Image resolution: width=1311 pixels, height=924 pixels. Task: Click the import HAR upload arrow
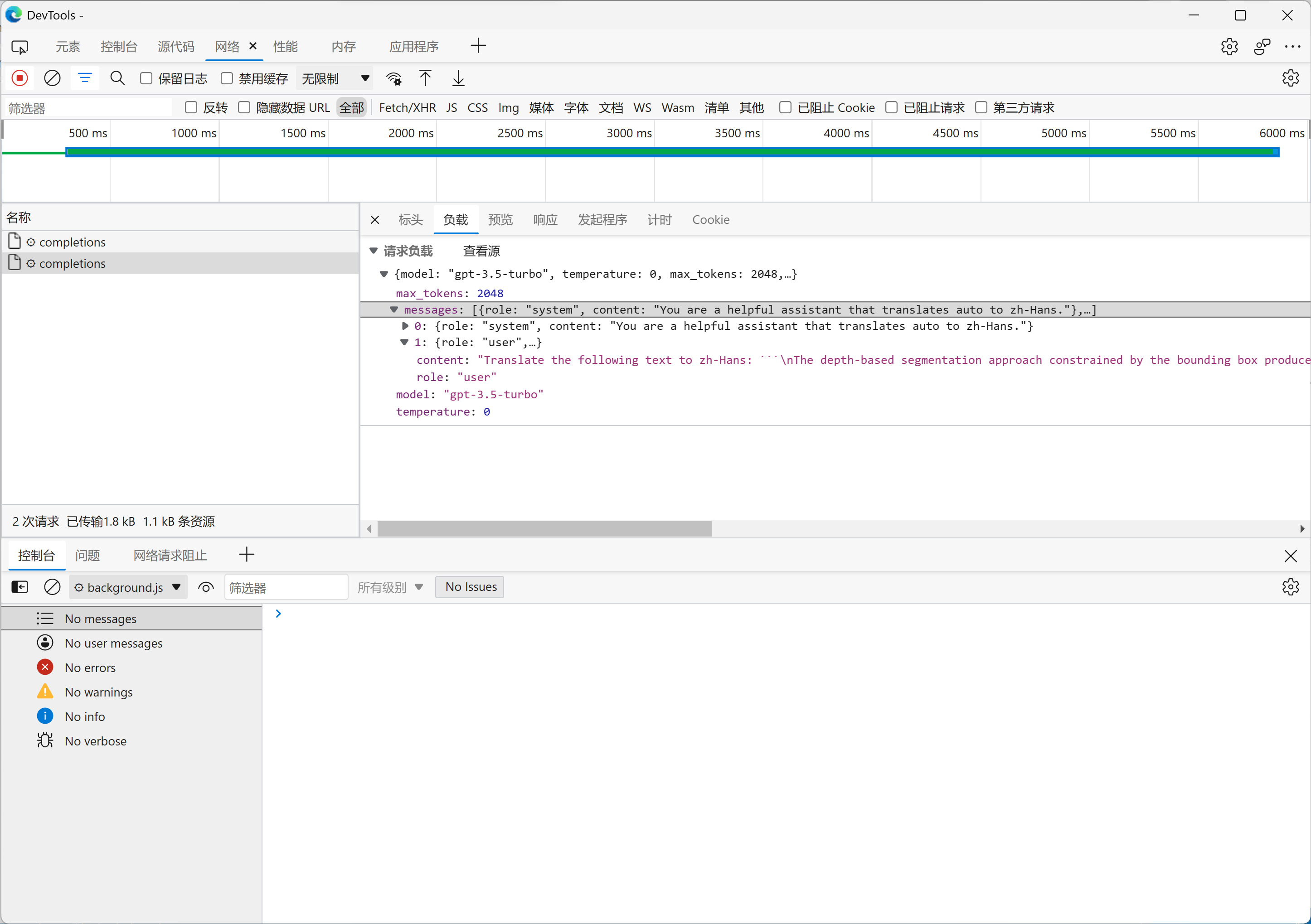pos(425,78)
